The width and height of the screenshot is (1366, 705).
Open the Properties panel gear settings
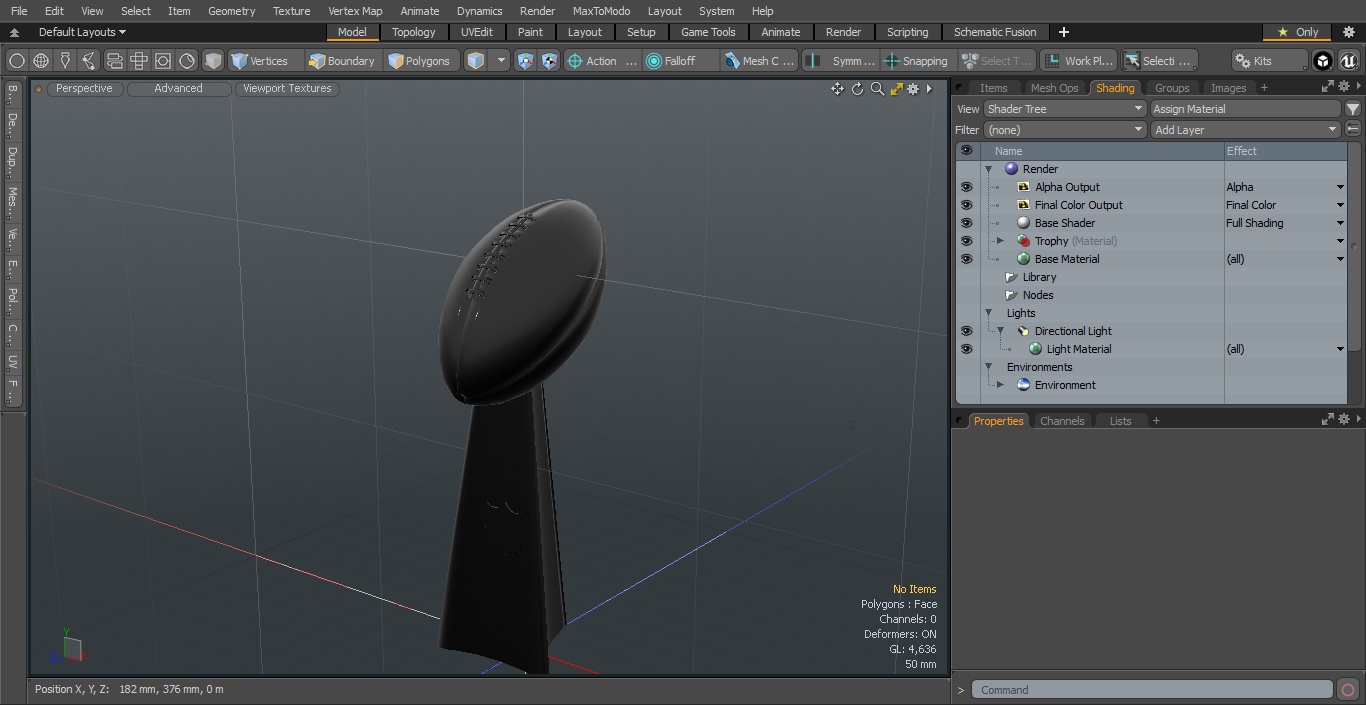pos(1344,420)
